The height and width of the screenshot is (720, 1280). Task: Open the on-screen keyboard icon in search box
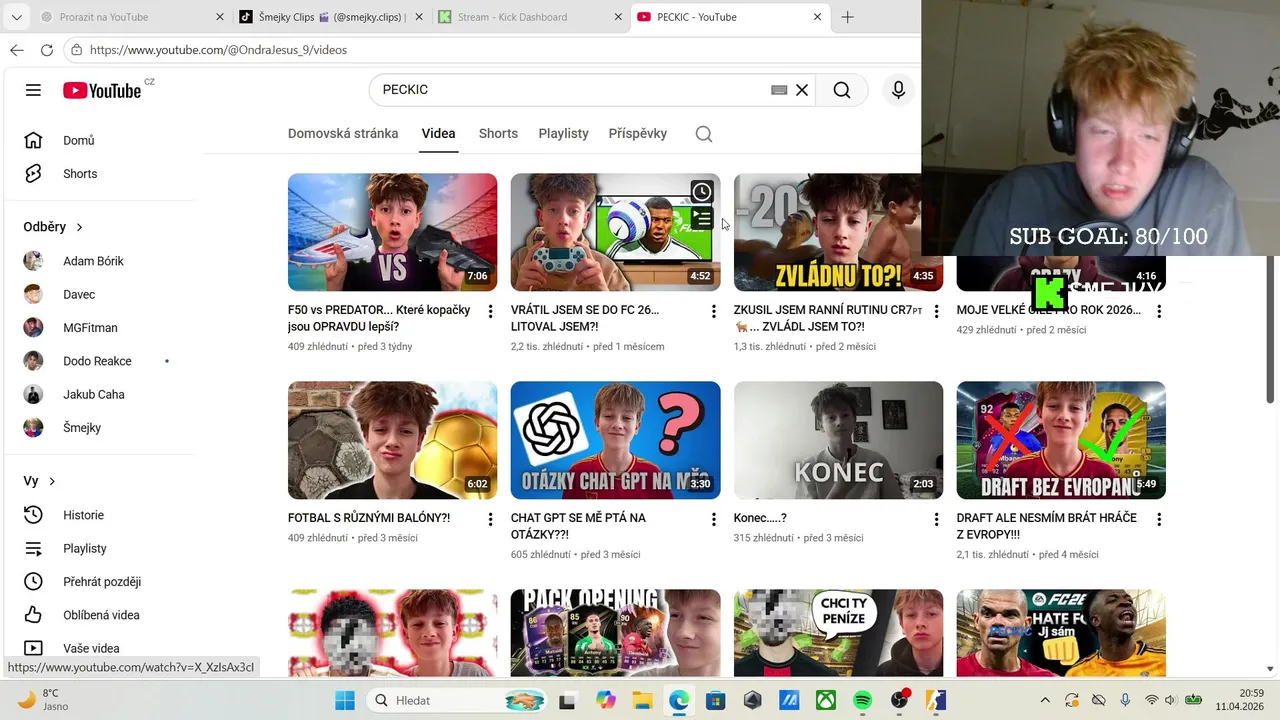point(779,90)
